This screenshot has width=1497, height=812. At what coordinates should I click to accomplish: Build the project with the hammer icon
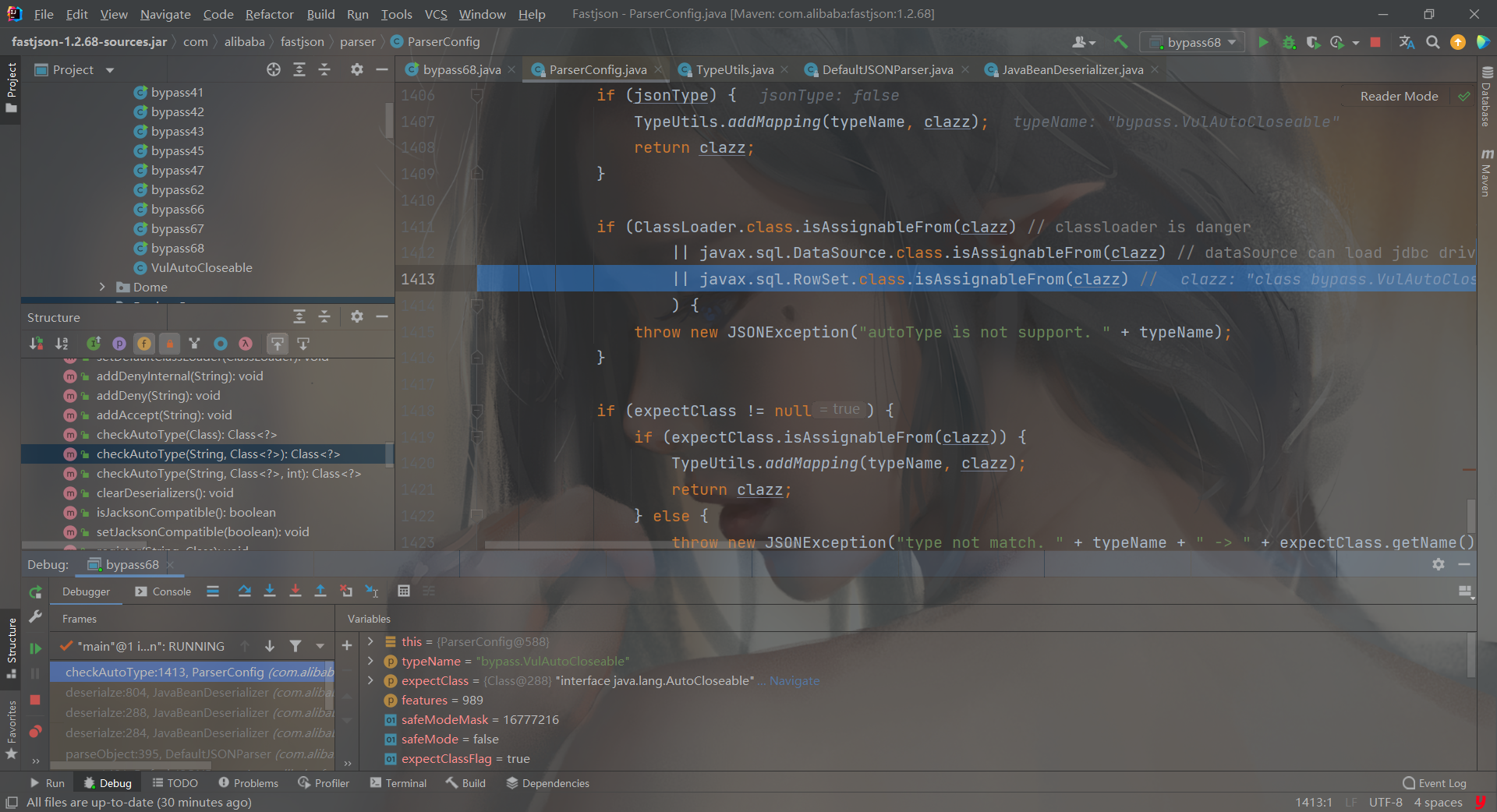pyautogui.click(x=1120, y=42)
